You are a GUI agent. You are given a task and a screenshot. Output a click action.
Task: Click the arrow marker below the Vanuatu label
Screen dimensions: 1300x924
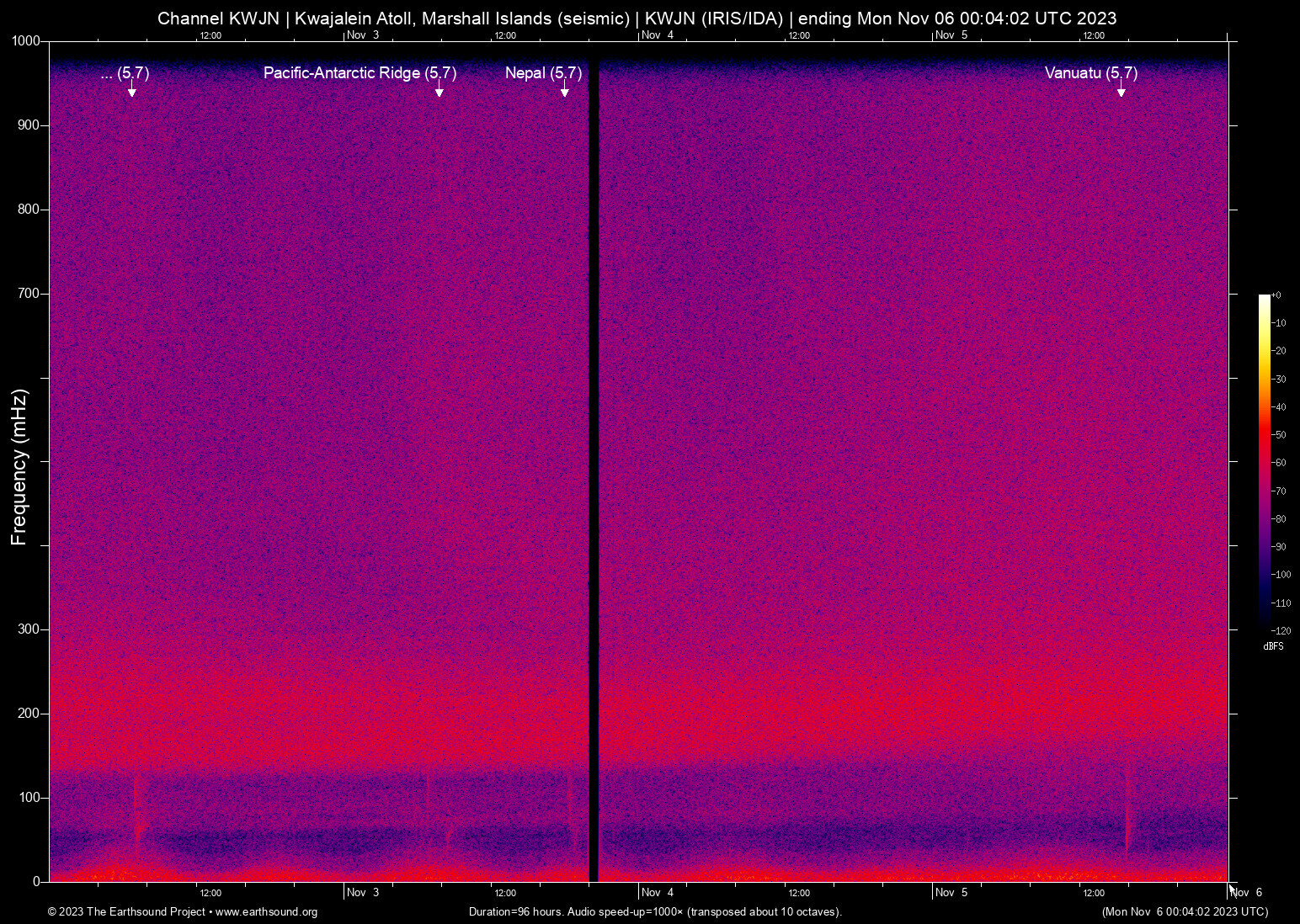point(1122,89)
